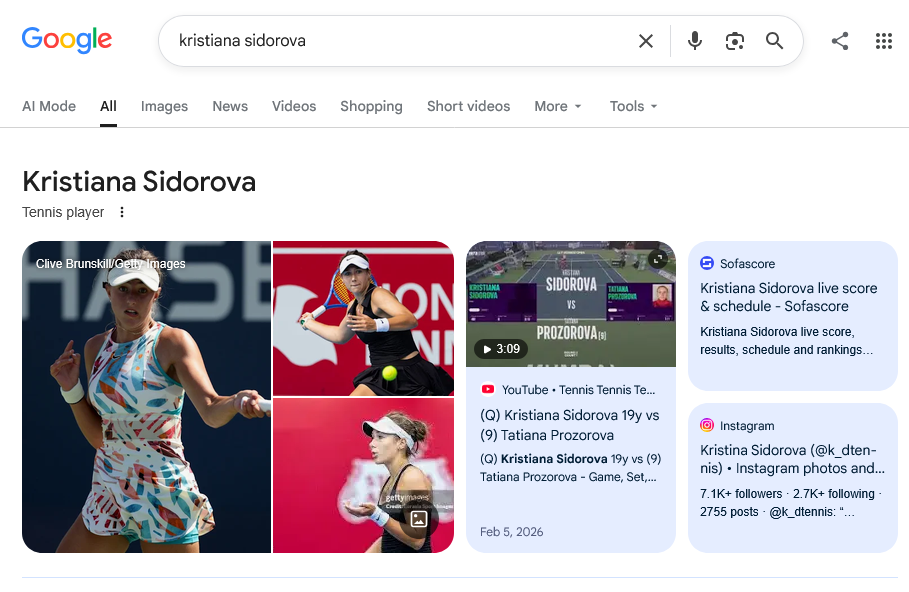
Task: Open the Instagram @k_dtennis profile link
Action: (792, 459)
